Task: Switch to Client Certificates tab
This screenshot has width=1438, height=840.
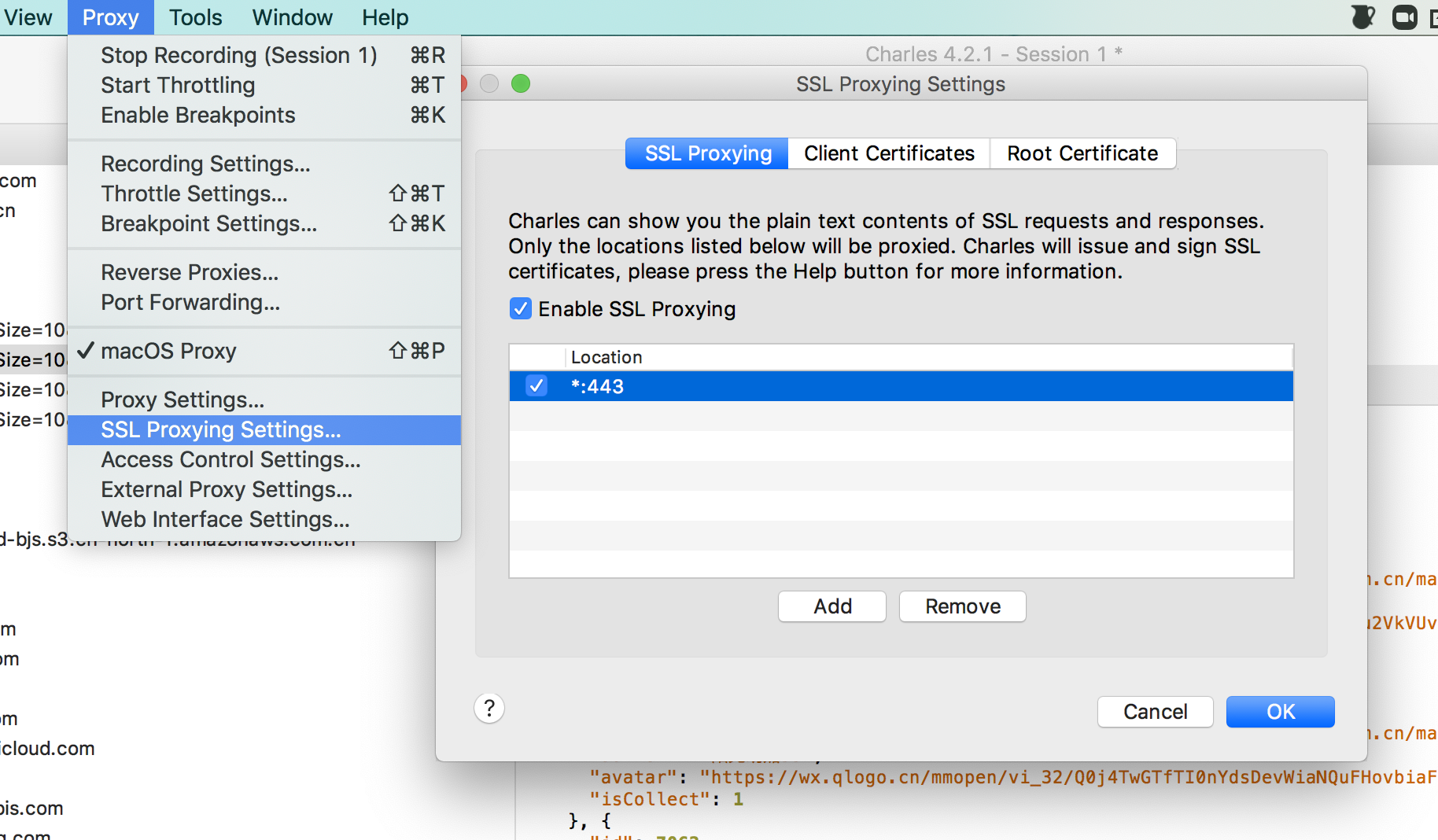Action: click(x=888, y=153)
